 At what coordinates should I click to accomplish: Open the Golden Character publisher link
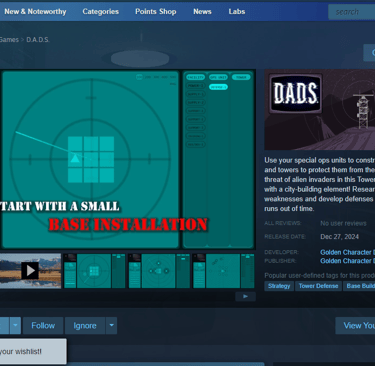[347, 261]
